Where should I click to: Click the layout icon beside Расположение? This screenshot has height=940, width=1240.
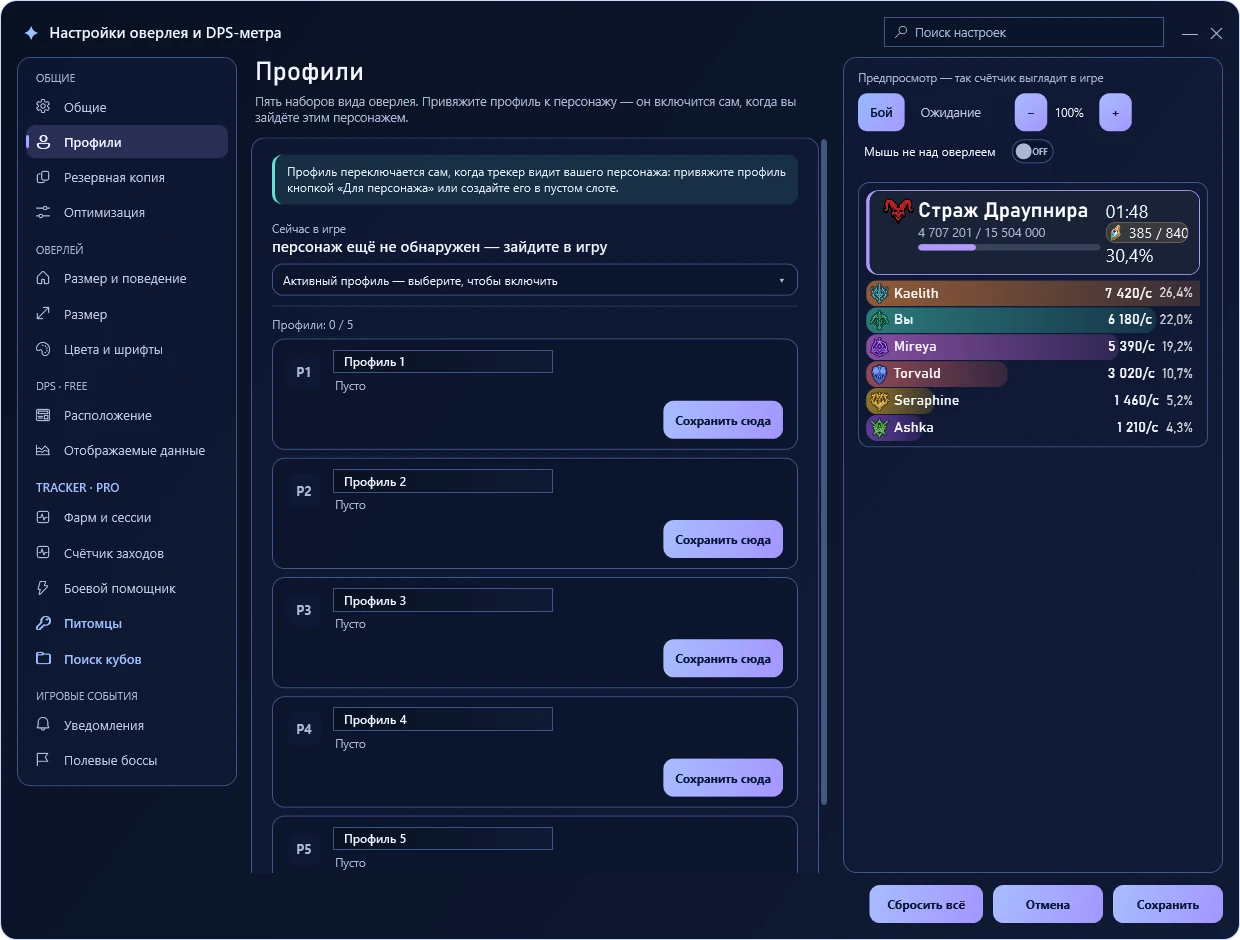pyautogui.click(x=43, y=415)
